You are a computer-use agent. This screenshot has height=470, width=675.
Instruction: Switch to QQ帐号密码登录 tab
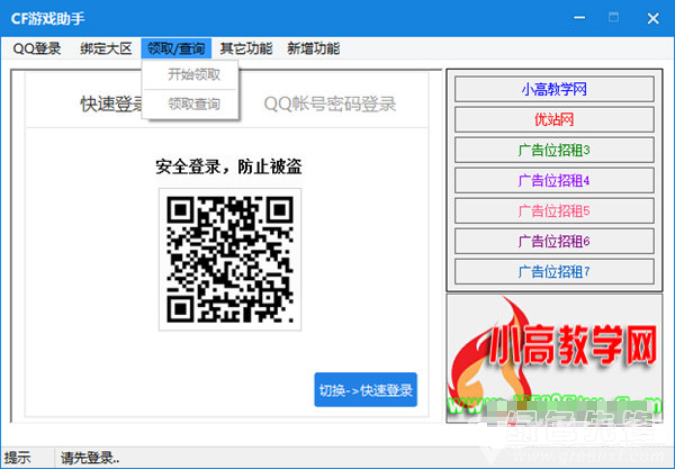point(330,104)
